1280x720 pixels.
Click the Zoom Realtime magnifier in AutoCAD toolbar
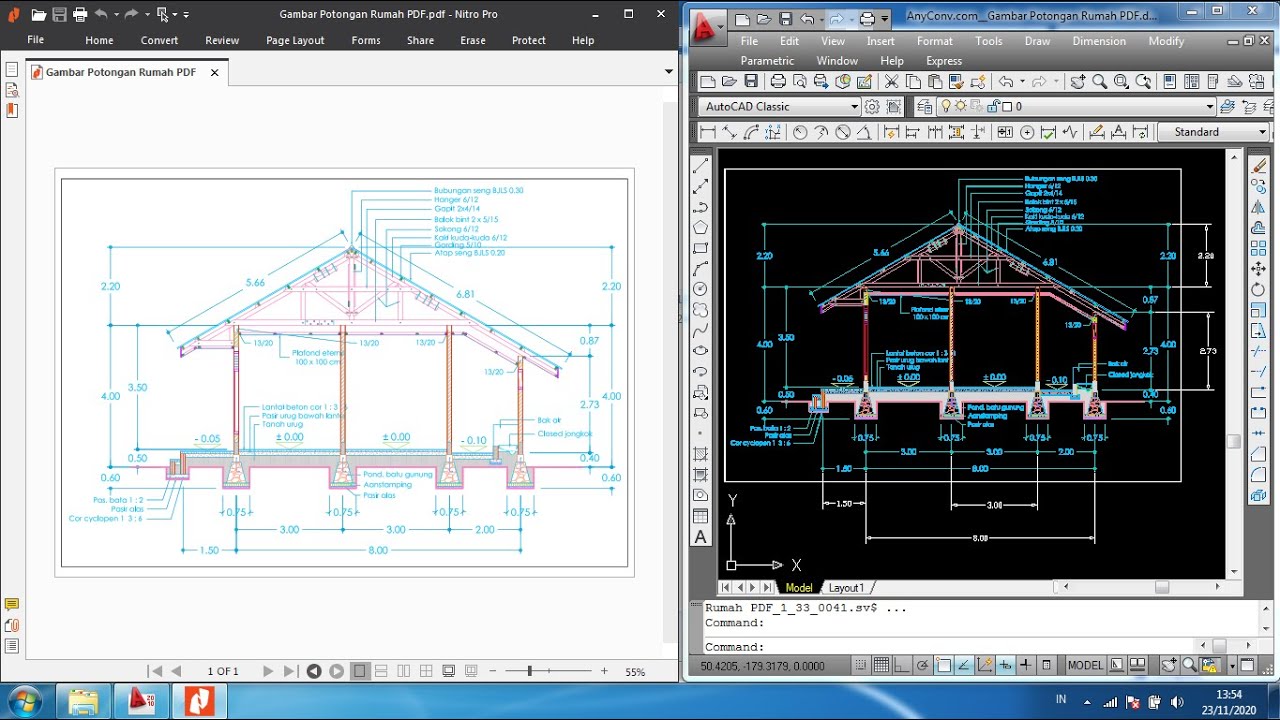pyautogui.click(x=1099, y=81)
